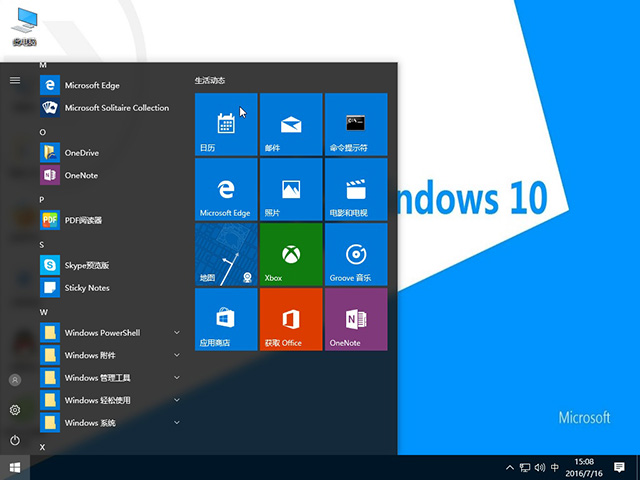Screen dimensions: 640x480
Task: Click the Power button icon in Start menu
Action: click(15, 440)
